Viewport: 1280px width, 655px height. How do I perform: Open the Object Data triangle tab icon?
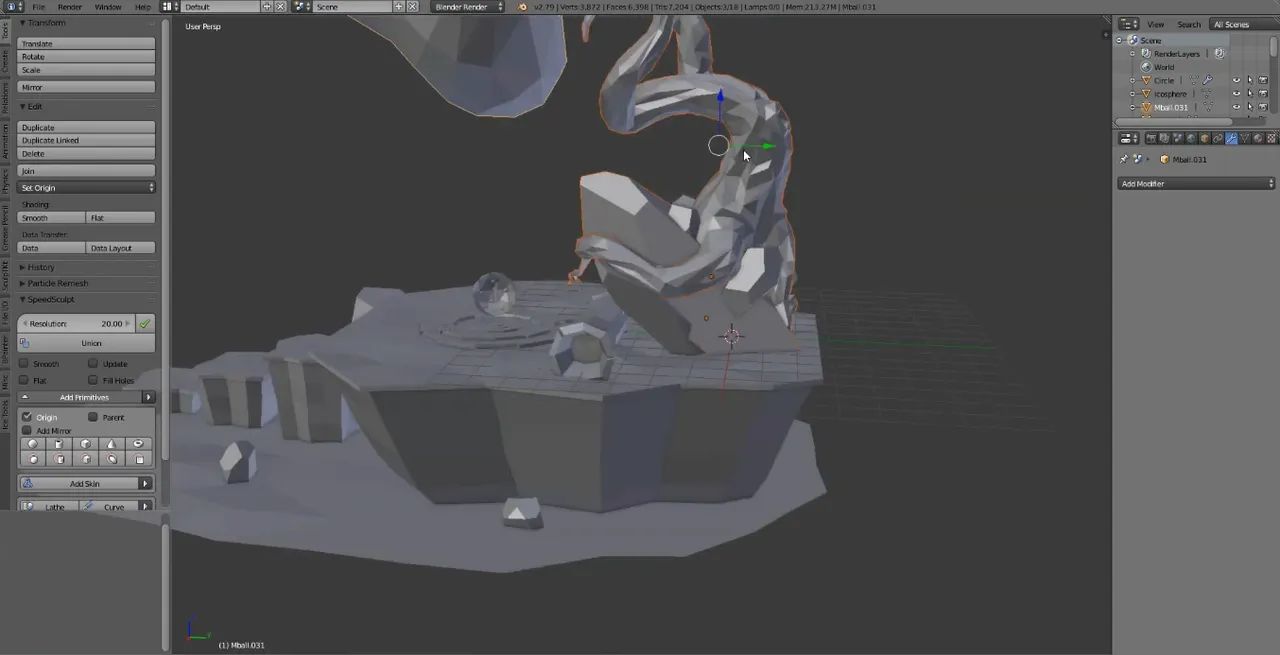coord(1245,138)
